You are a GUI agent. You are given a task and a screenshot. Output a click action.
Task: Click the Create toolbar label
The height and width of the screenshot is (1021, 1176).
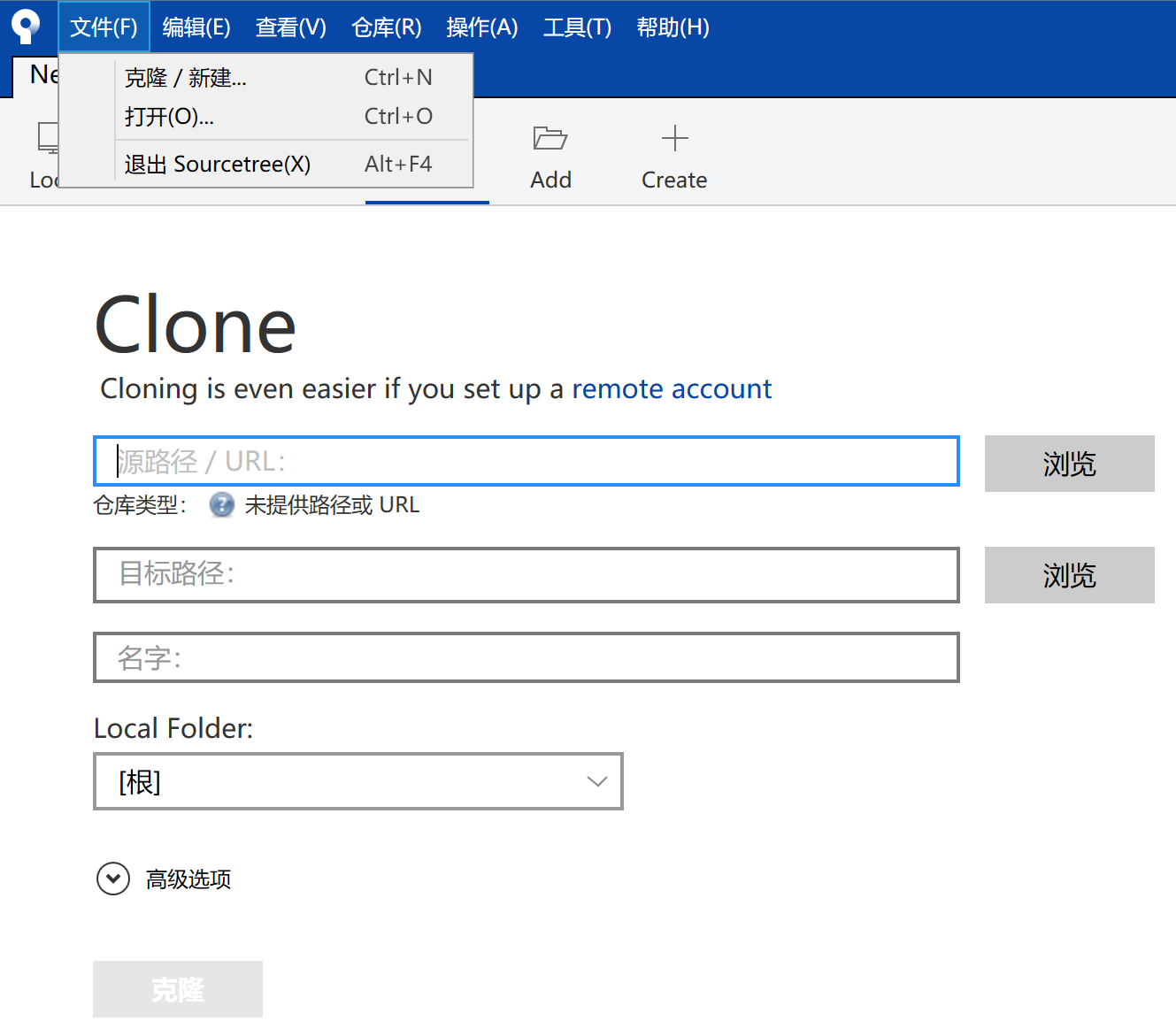point(674,180)
